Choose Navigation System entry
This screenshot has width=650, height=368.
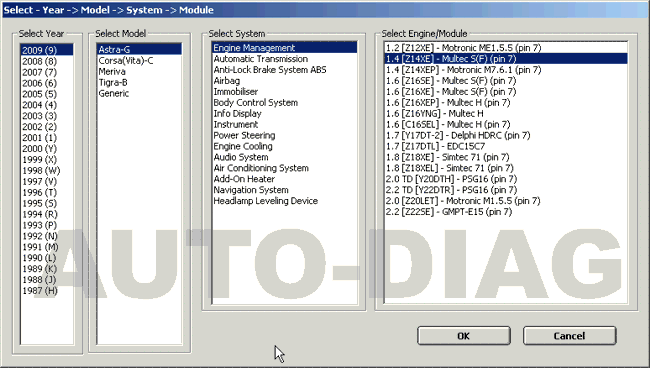284,189
